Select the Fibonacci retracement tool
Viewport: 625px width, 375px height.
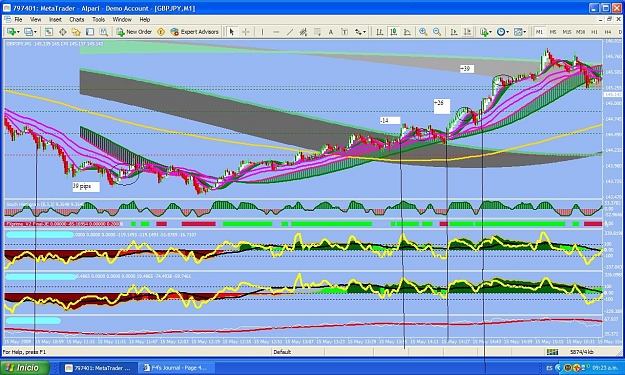point(317,32)
